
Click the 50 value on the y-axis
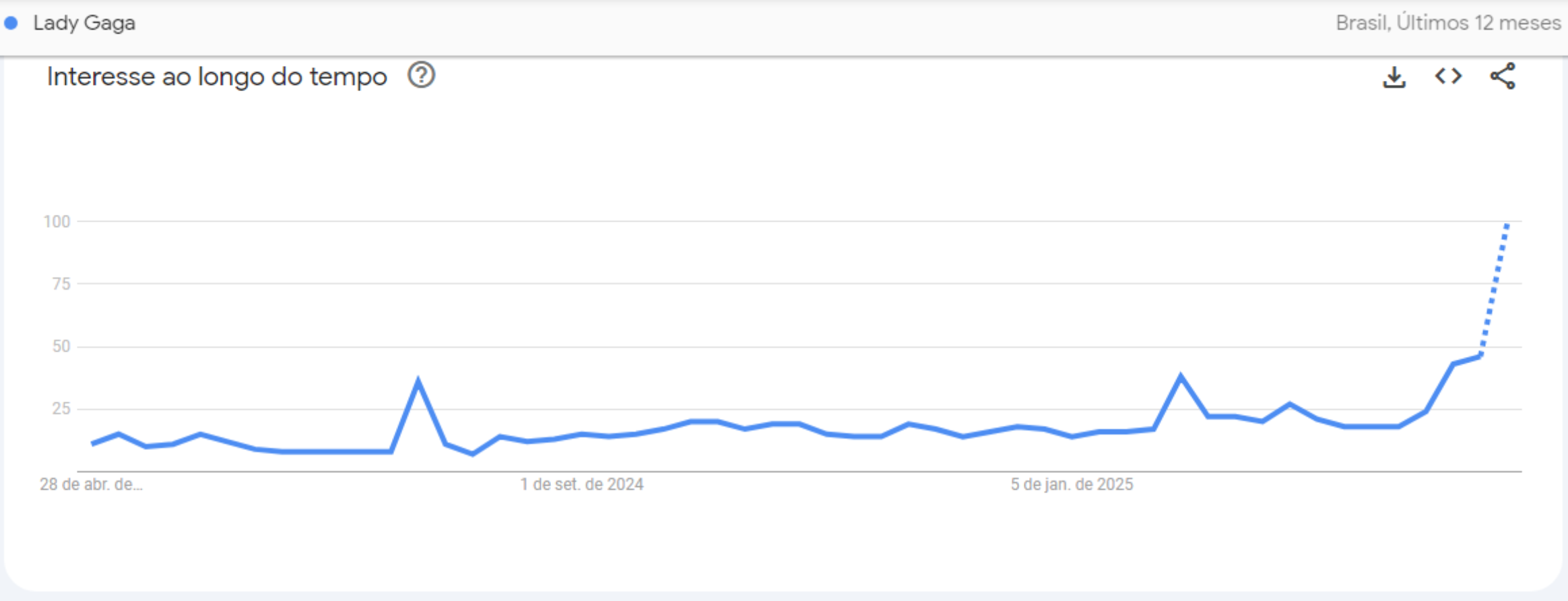pos(61,346)
